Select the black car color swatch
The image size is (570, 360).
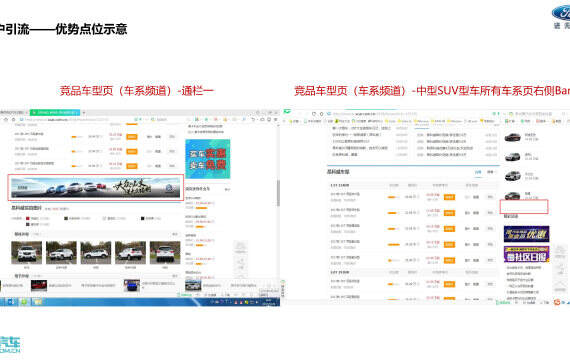click(142, 219)
